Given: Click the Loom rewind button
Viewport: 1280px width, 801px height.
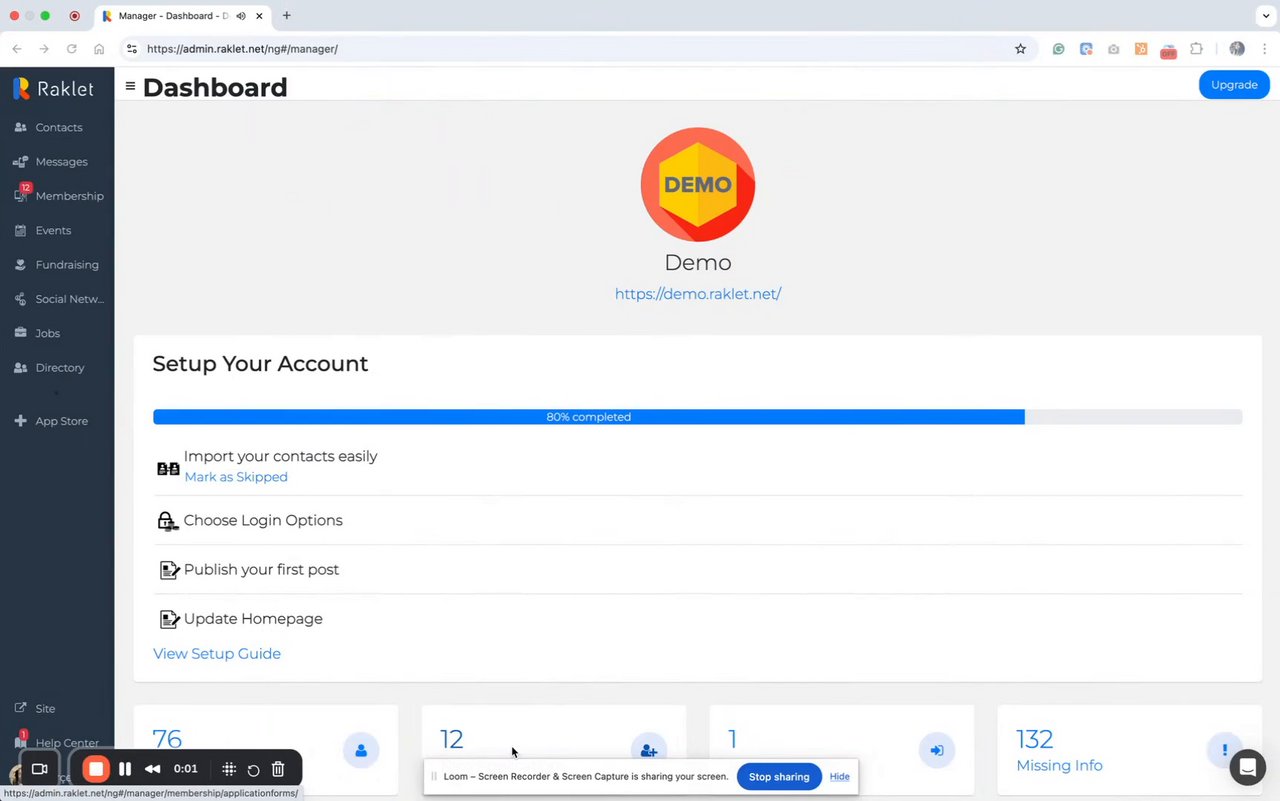Looking at the screenshot, I should click(x=153, y=769).
